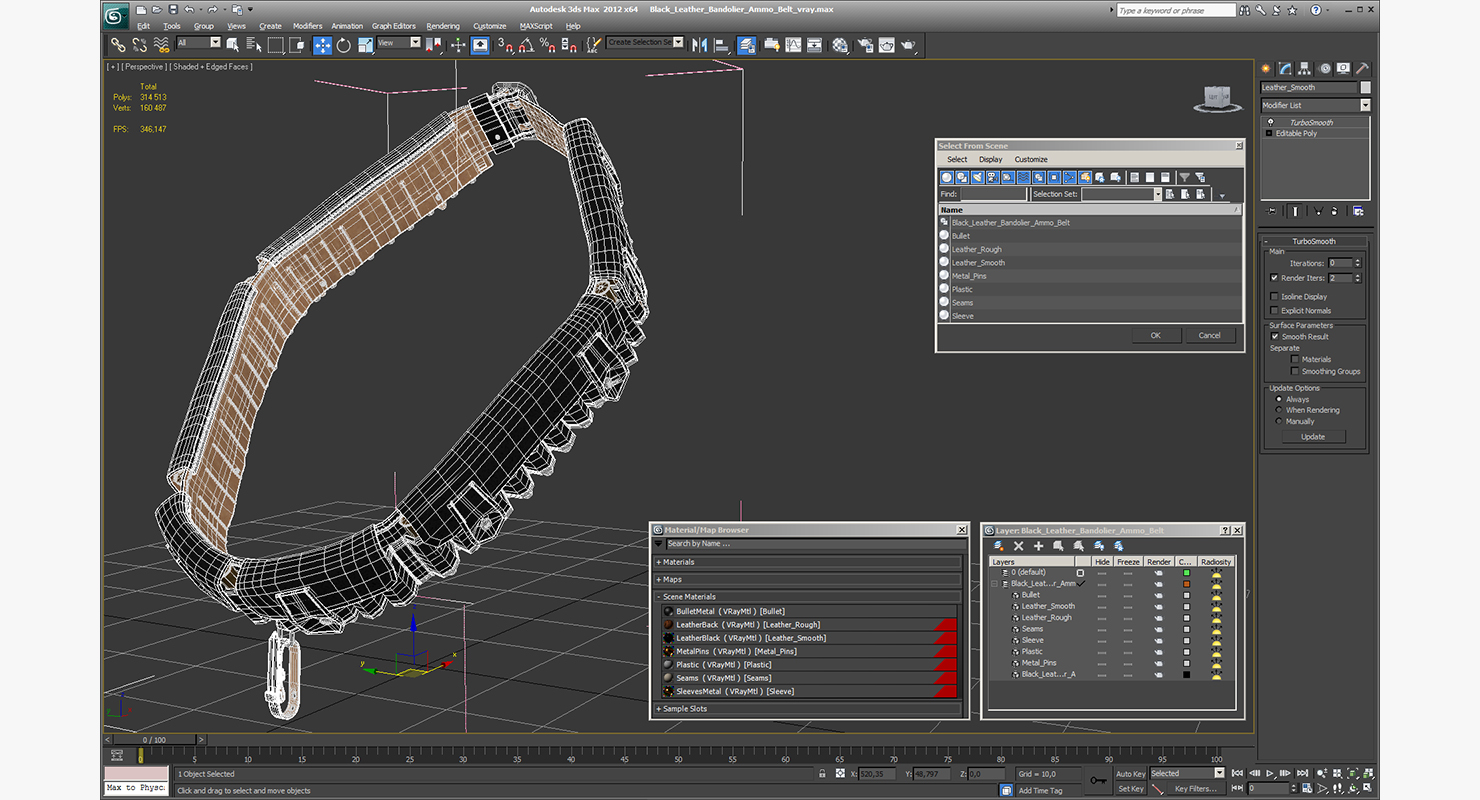Activate Select and Move tool
The image size is (1480, 800).
click(322, 45)
